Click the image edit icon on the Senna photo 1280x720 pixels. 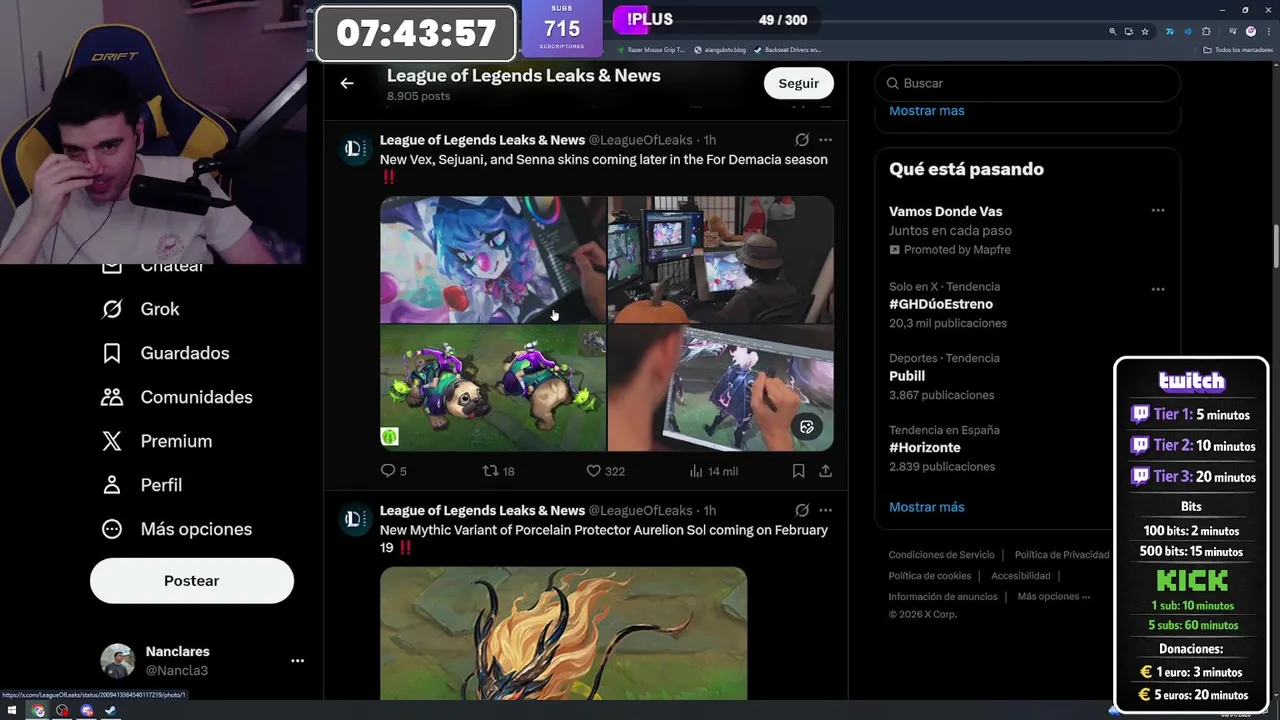point(807,427)
